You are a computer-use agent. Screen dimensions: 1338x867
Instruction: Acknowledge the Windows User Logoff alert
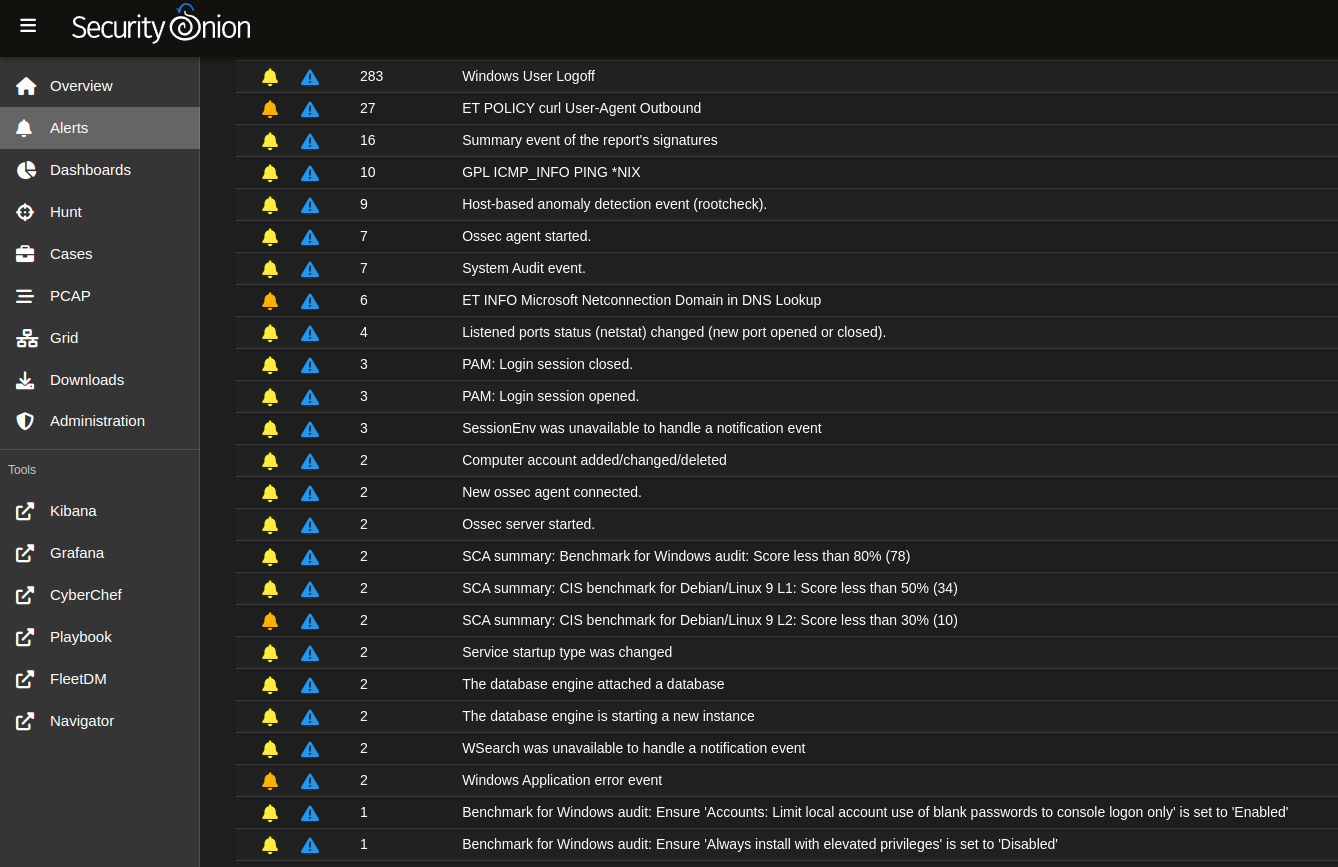coord(270,76)
